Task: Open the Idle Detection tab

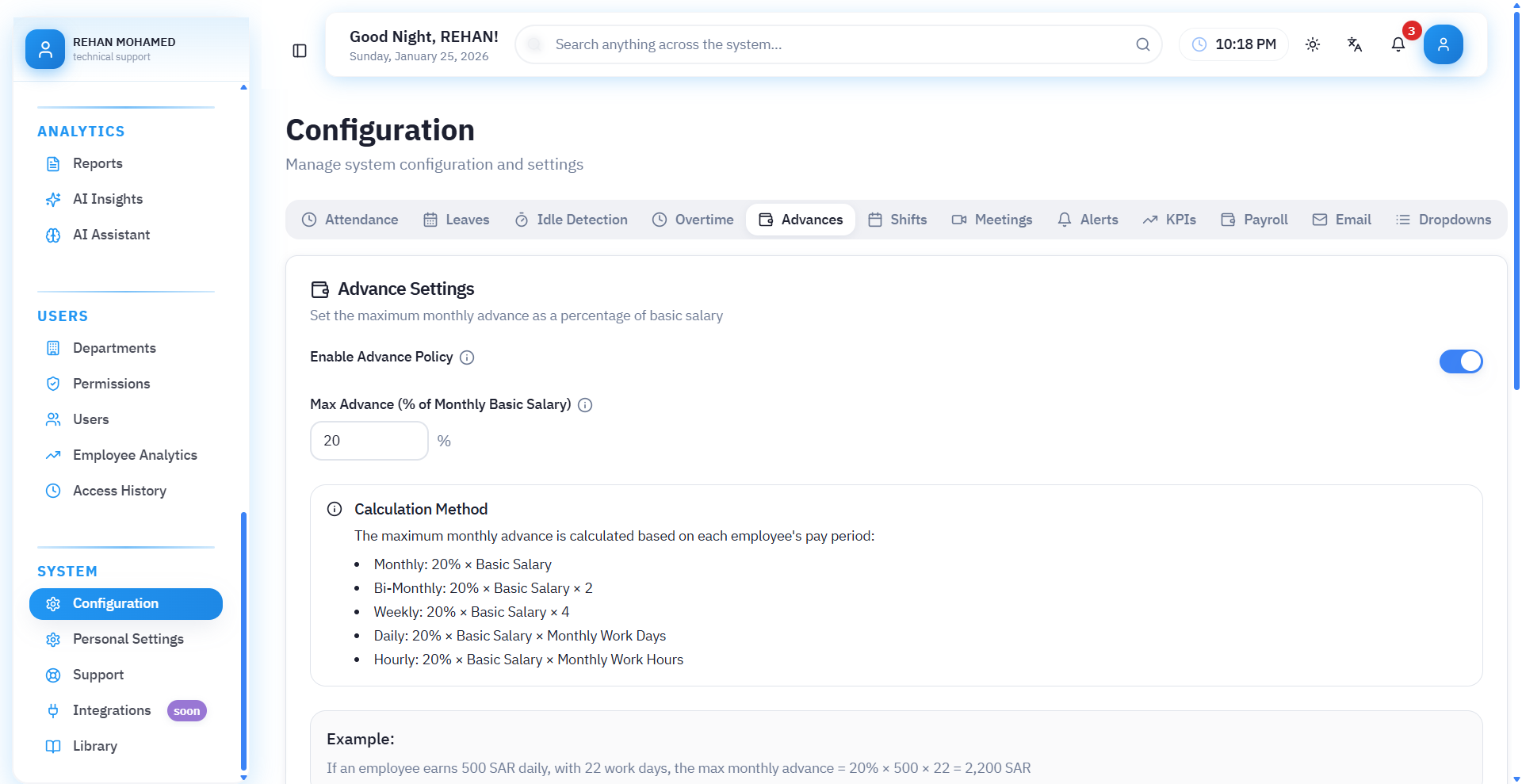Action: pyautogui.click(x=571, y=220)
